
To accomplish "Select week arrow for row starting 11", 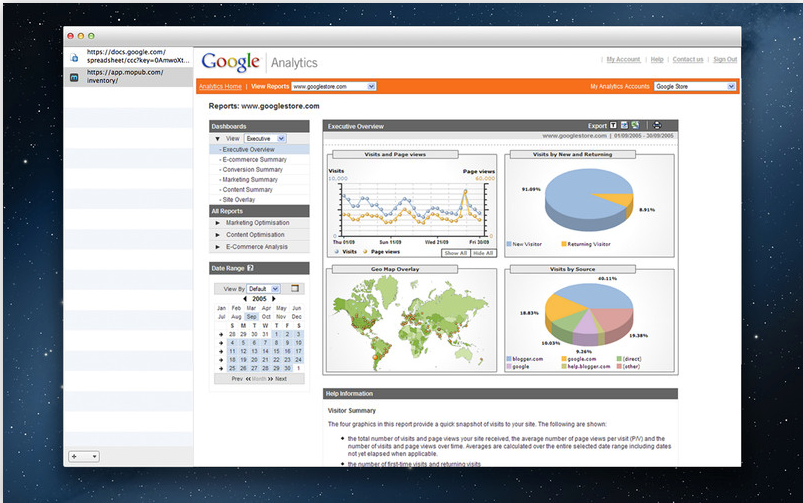I will (221, 351).
